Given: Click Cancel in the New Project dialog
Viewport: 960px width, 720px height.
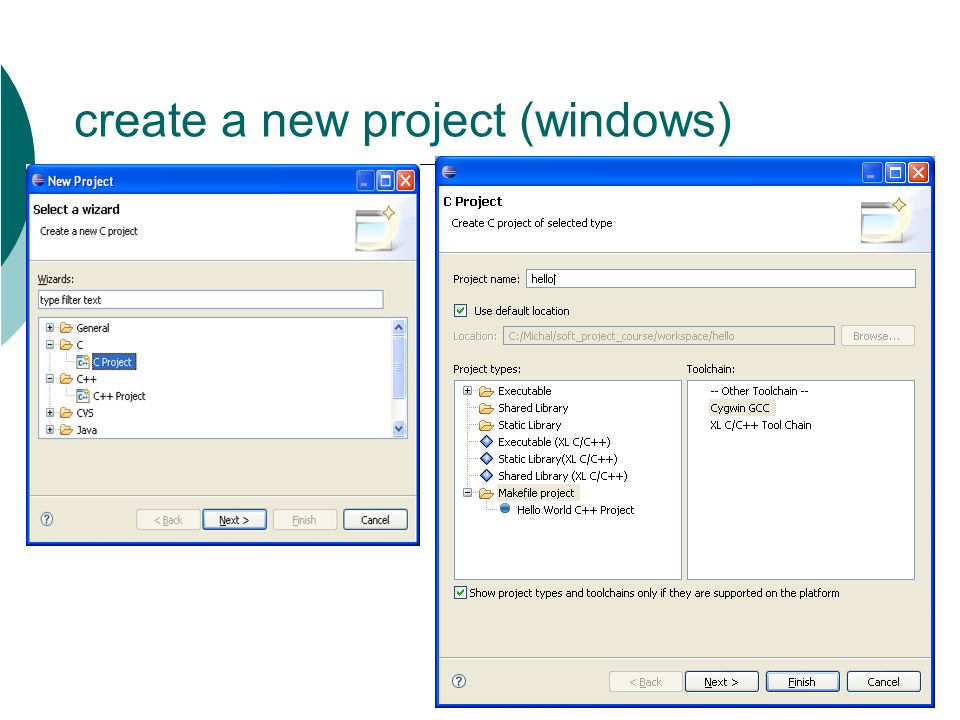Looking at the screenshot, I should (x=375, y=520).
